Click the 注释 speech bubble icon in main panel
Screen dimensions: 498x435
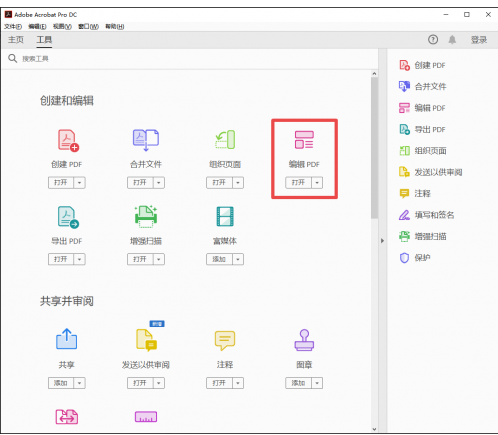coord(225,340)
